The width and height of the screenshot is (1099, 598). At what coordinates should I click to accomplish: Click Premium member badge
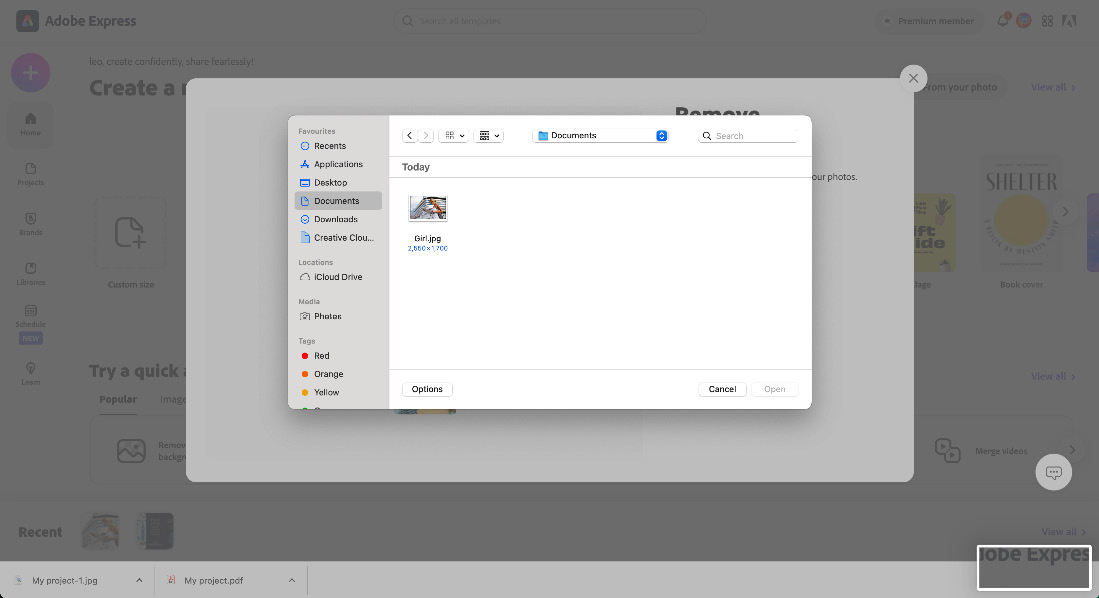pyautogui.click(x=928, y=21)
